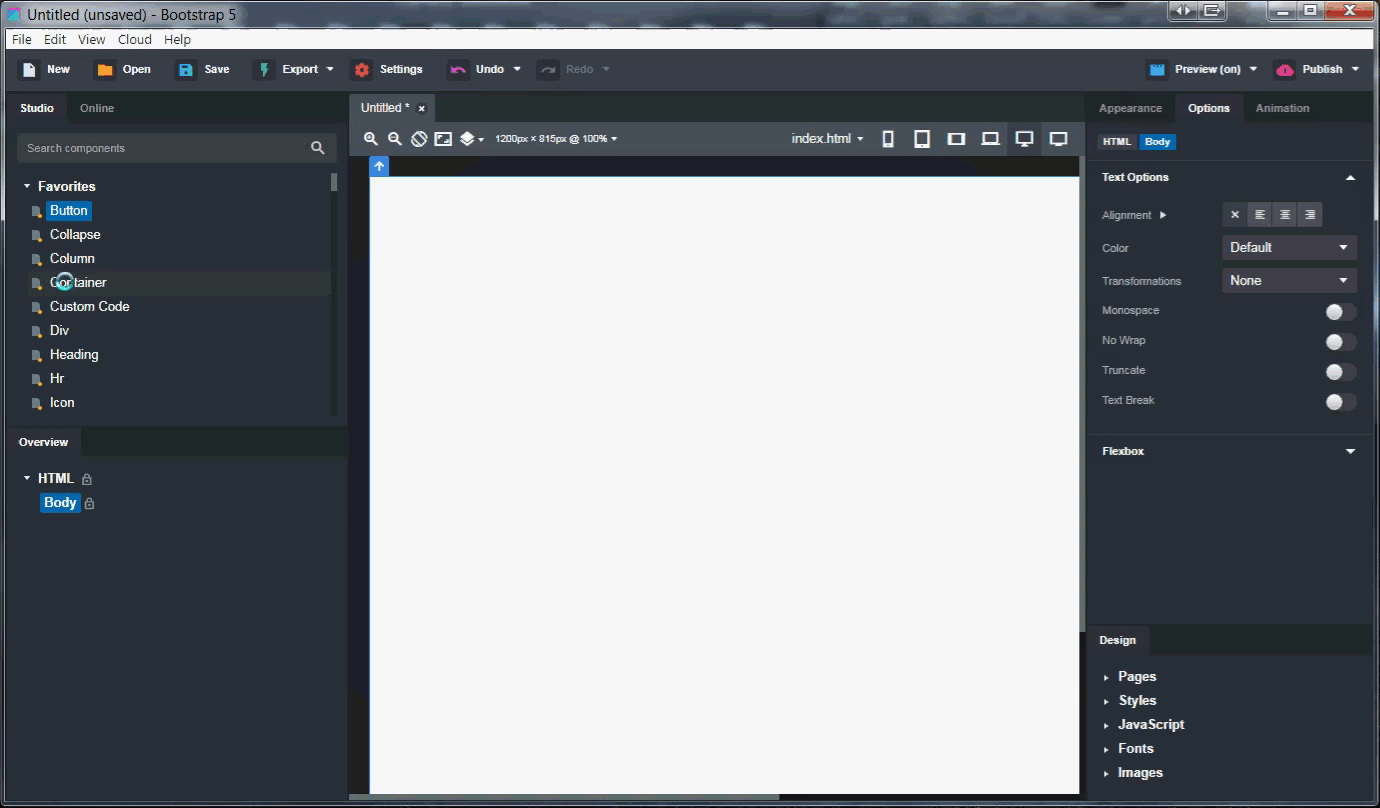The width and height of the screenshot is (1380, 808).
Task: Open the Color dropdown set to Default
Action: (x=1289, y=247)
